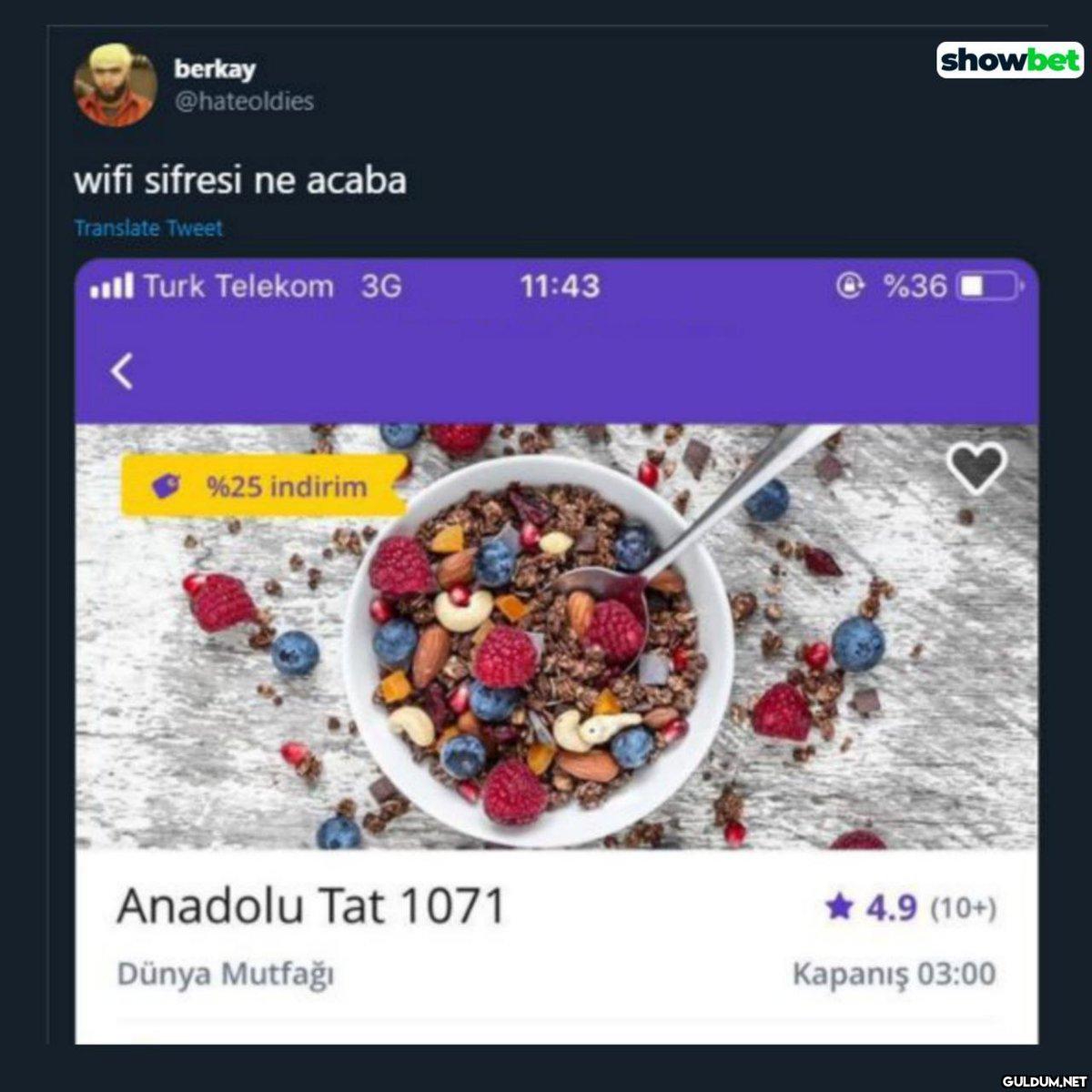Click the showbet logo
1092x1092 pixels.
pos(1010,59)
